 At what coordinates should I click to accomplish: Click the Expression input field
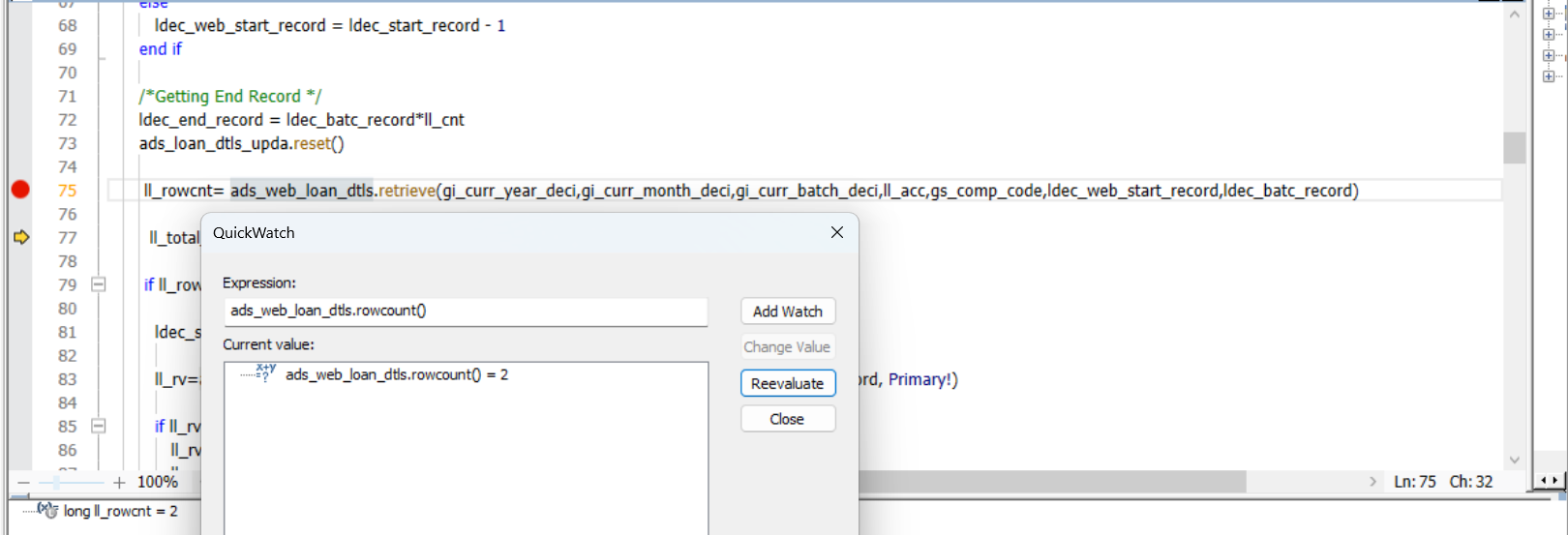[466, 311]
